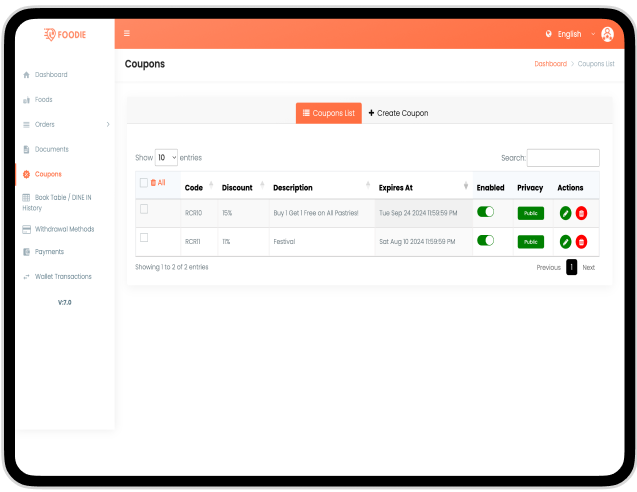This screenshot has height=492, width=637.
Task: Delete the RCR10 coupon with trash icon
Action: coord(581,213)
